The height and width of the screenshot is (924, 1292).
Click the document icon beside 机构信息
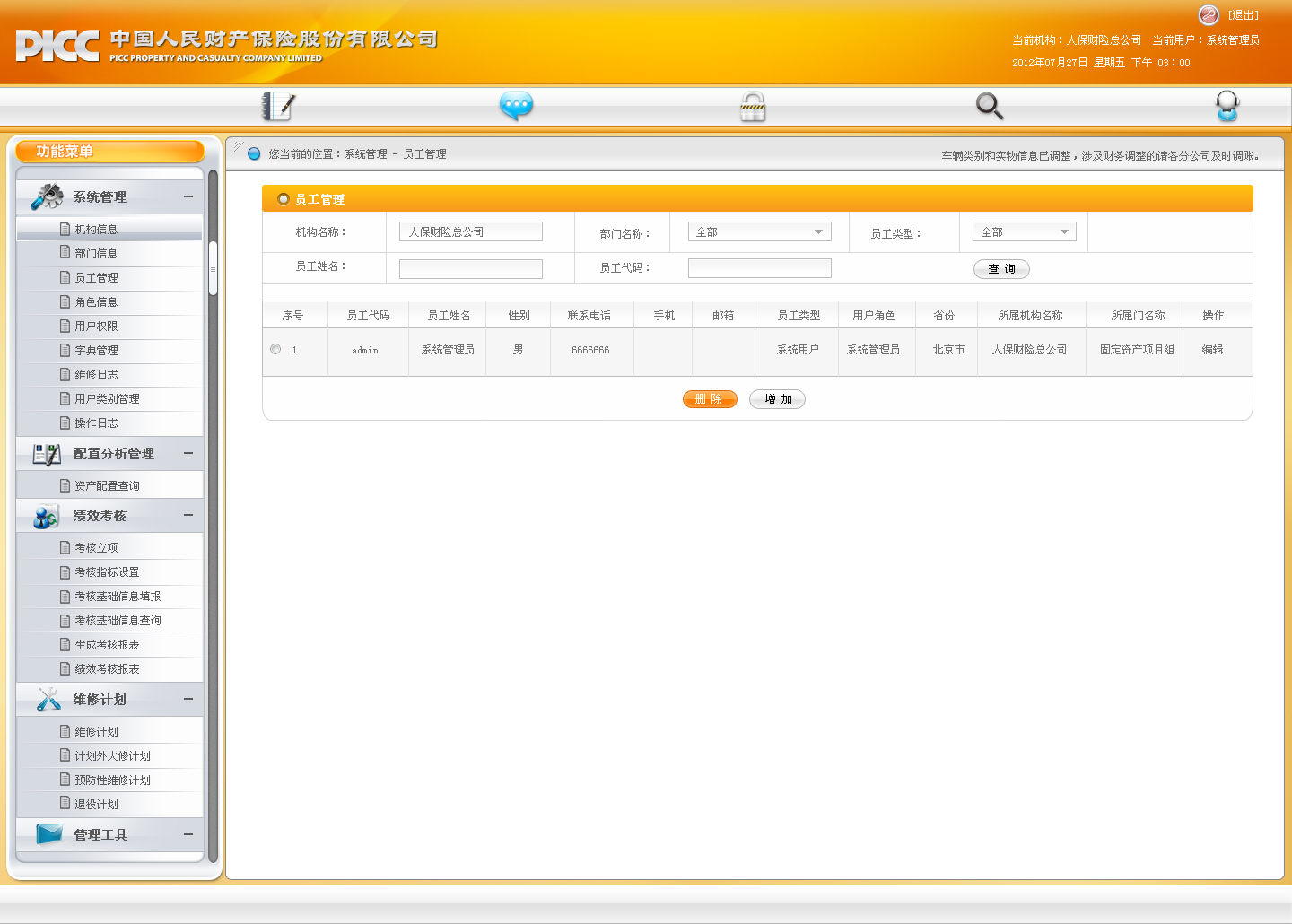(x=65, y=229)
